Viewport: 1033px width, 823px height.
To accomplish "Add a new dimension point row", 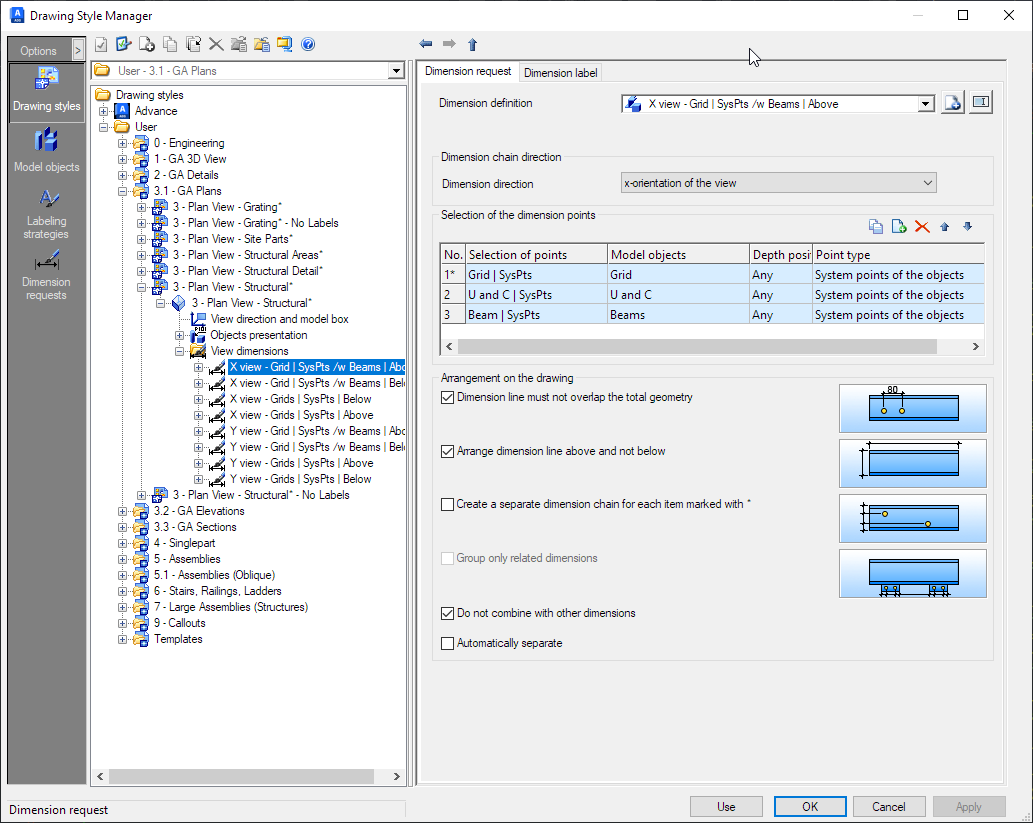I will point(899,227).
